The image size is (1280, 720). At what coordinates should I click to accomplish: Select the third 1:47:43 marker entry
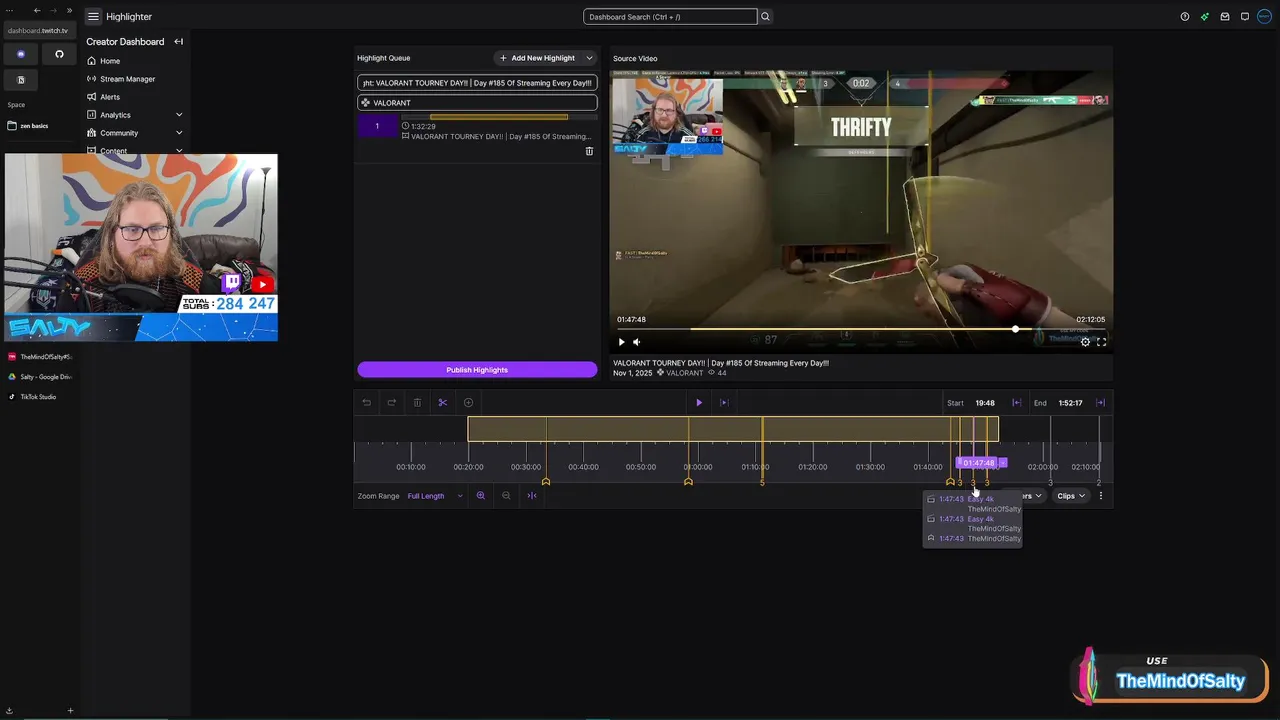click(973, 538)
